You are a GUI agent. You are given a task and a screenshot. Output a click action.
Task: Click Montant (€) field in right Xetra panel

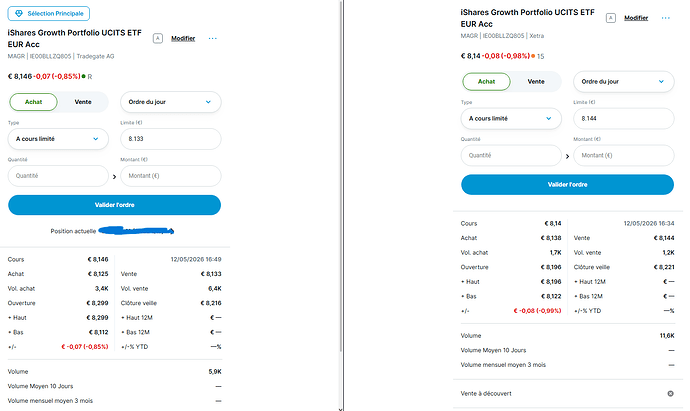click(x=624, y=156)
